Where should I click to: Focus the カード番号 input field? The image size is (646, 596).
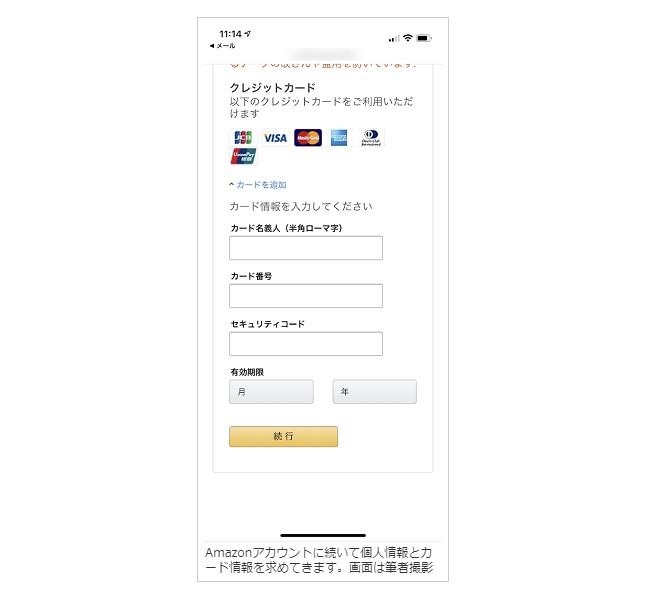306,296
